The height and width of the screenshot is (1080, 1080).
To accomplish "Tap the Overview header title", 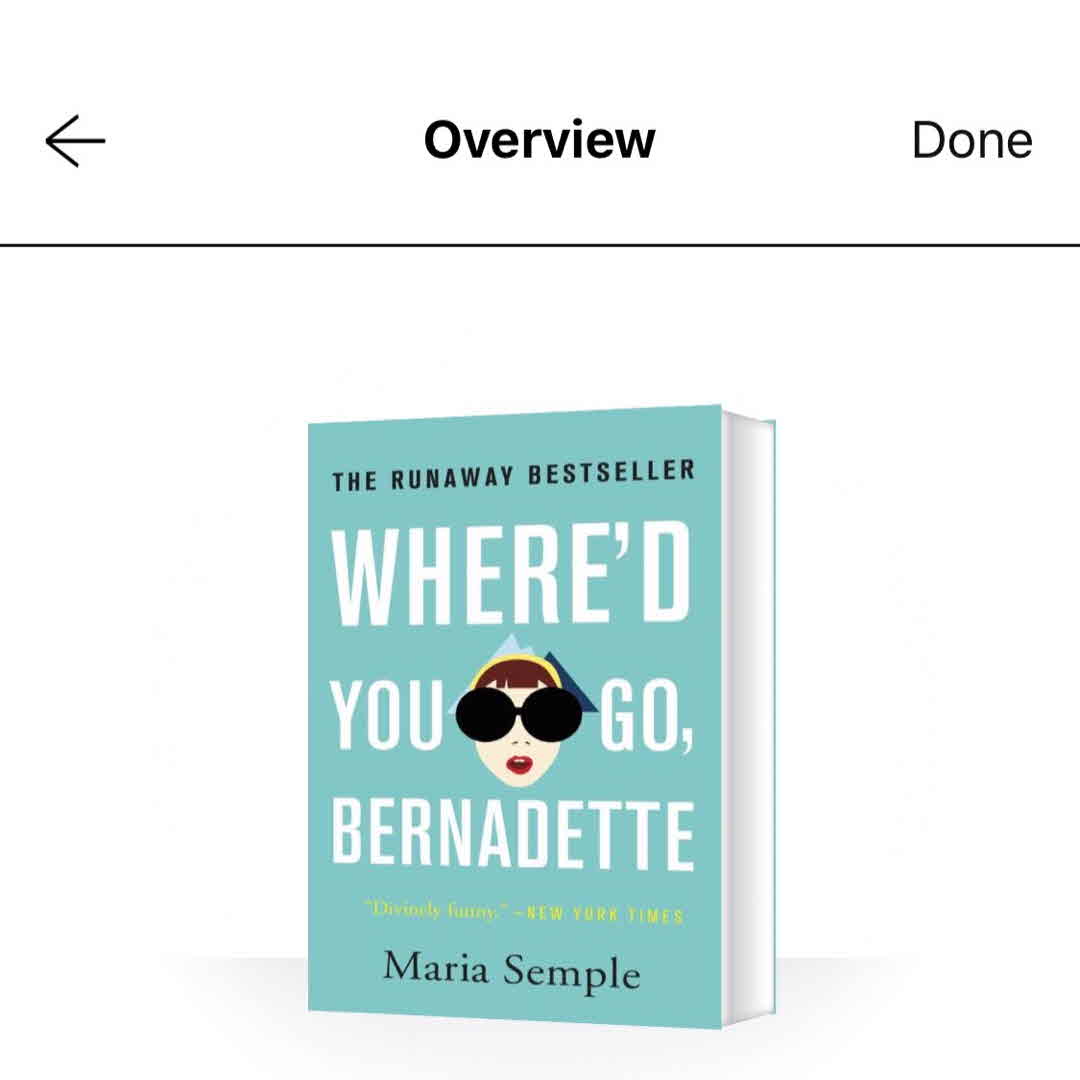I will 539,140.
